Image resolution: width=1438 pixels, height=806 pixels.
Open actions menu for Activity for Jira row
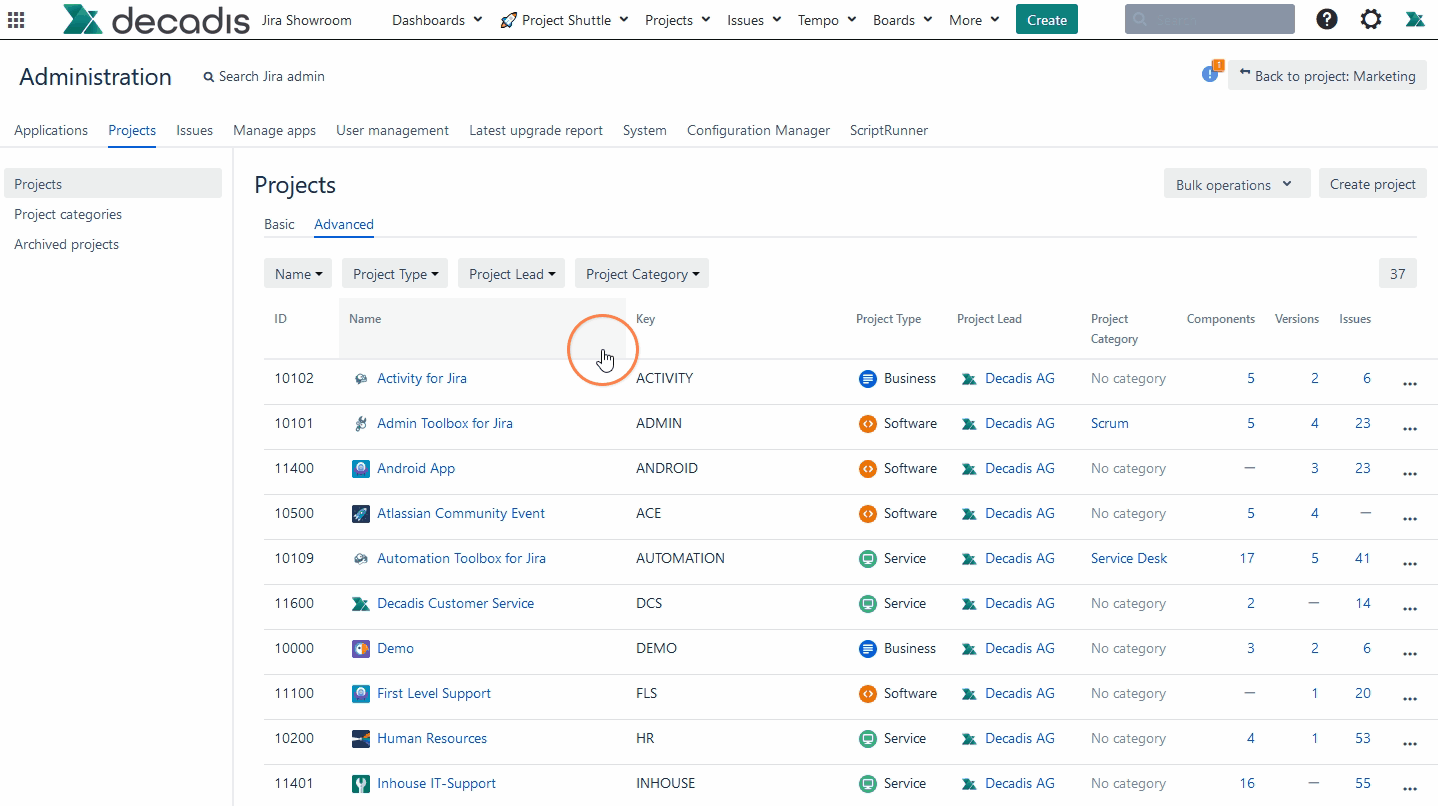point(1410,384)
